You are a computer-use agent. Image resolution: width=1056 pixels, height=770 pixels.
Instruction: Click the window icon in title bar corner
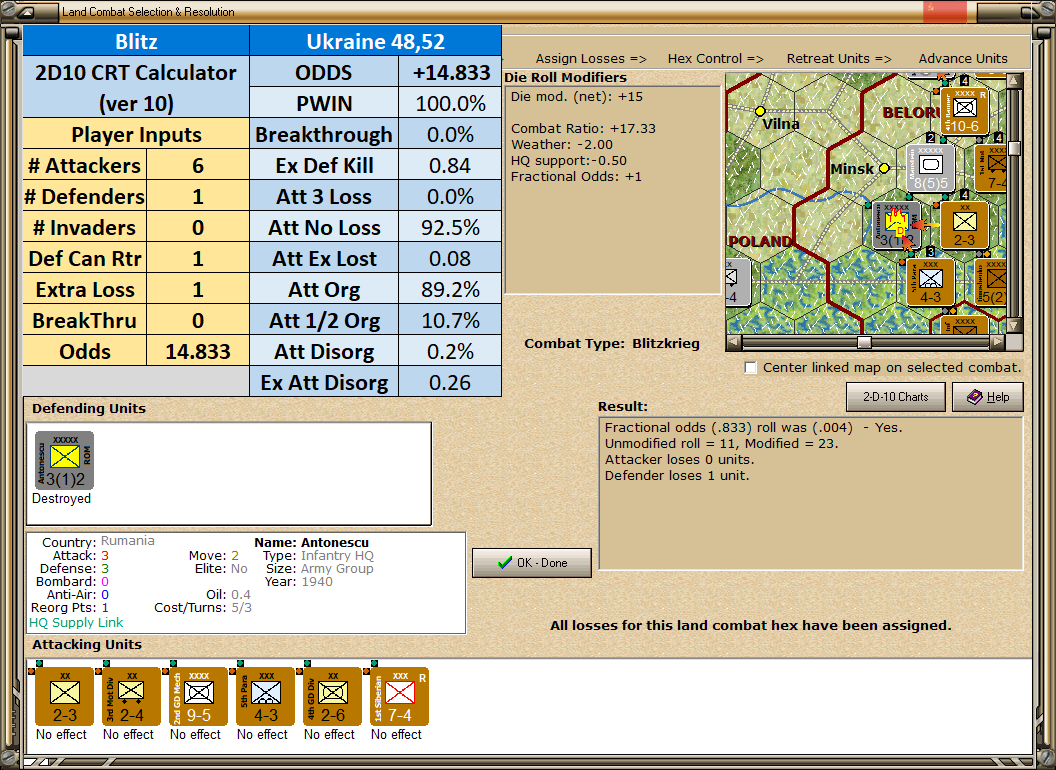click(25, 11)
